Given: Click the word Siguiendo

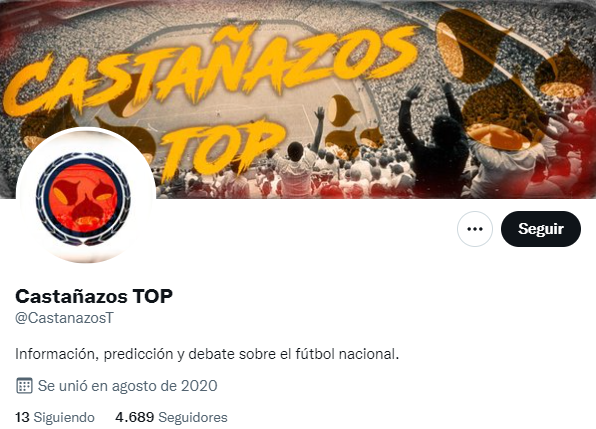Looking at the screenshot, I should tap(64, 417).
